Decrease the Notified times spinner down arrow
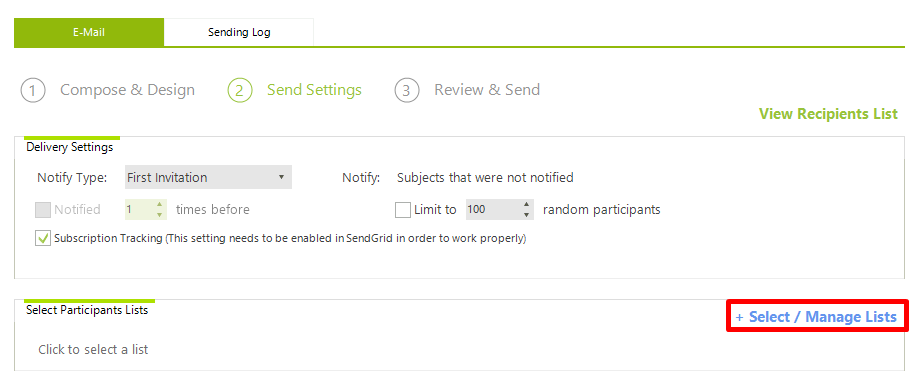Viewport: 916px width, 381px height. 159,214
